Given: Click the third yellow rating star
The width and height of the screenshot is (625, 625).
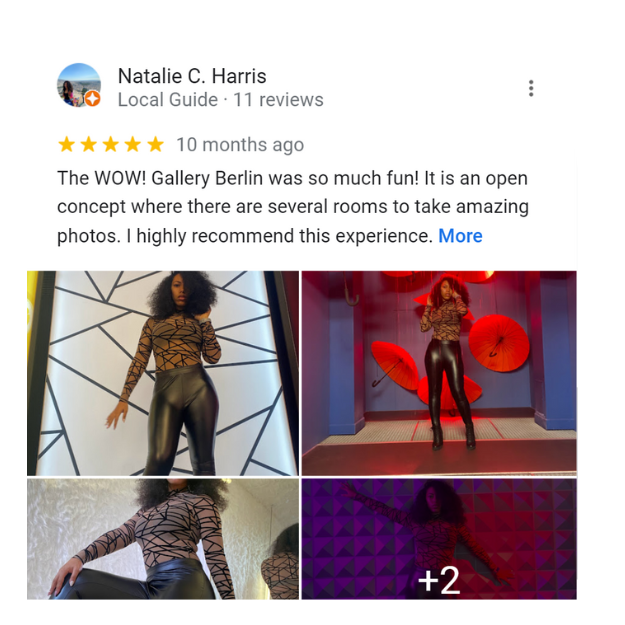Looking at the screenshot, I should [x=111, y=144].
